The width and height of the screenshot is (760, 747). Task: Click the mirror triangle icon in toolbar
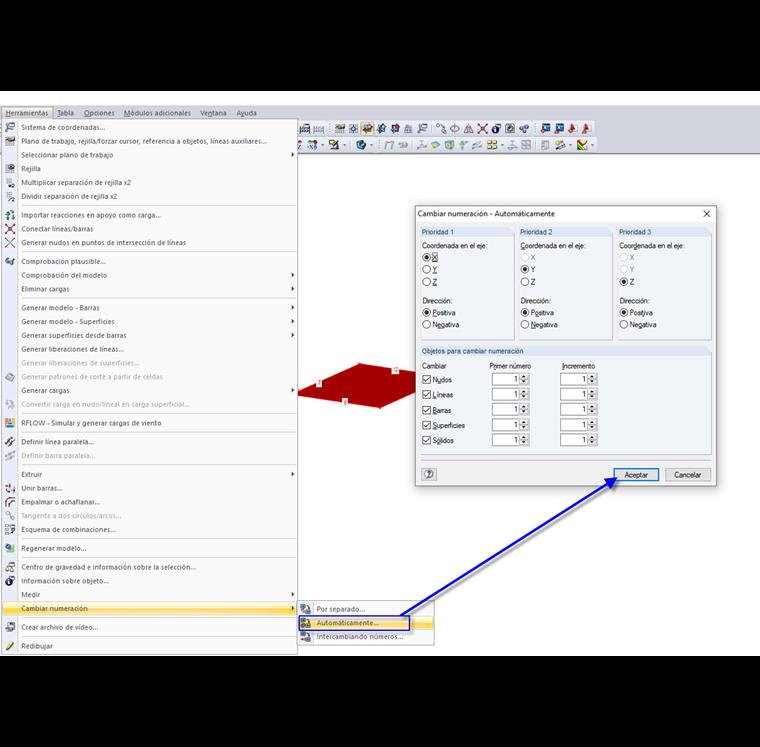click(x=468, y=128)
